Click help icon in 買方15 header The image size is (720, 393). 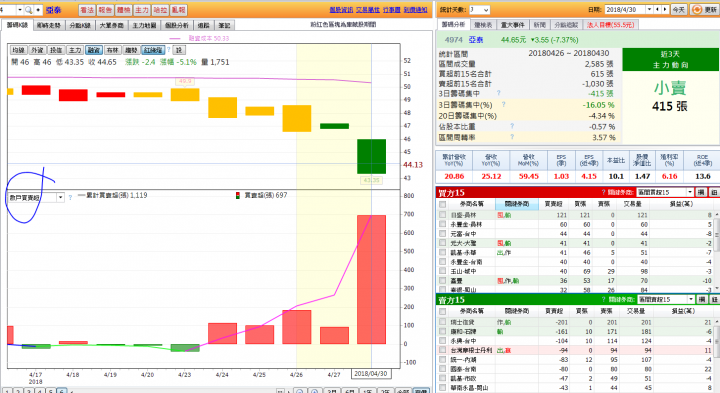tap(603, 192)
